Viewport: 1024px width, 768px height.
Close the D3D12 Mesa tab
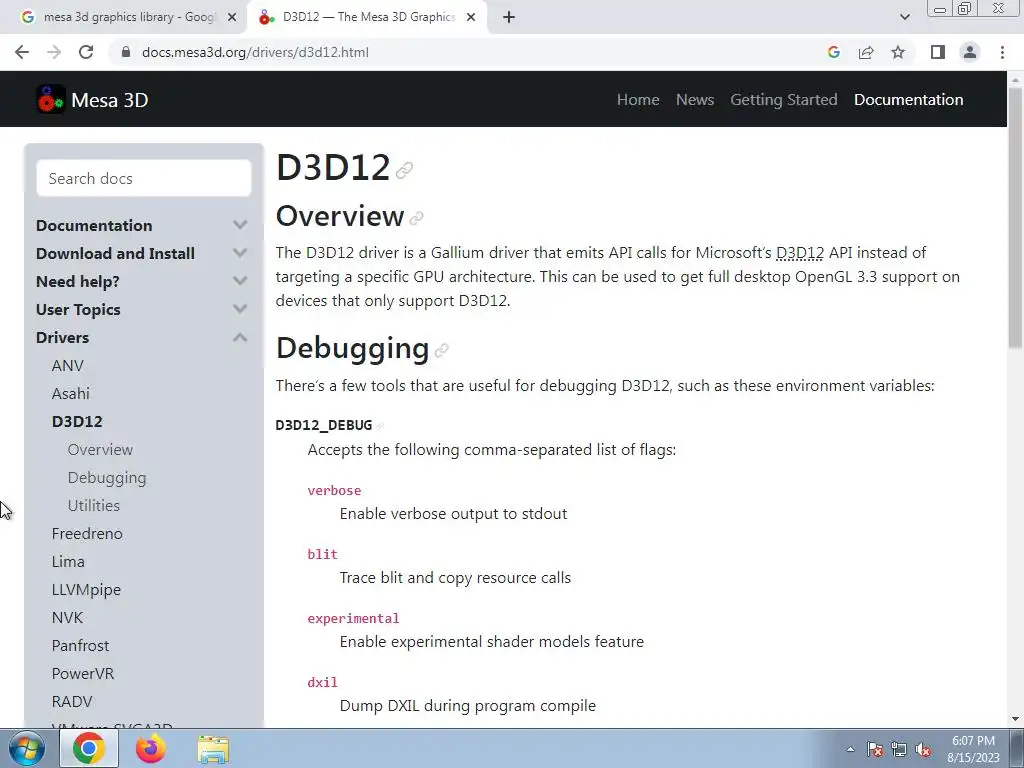[471, 17]
